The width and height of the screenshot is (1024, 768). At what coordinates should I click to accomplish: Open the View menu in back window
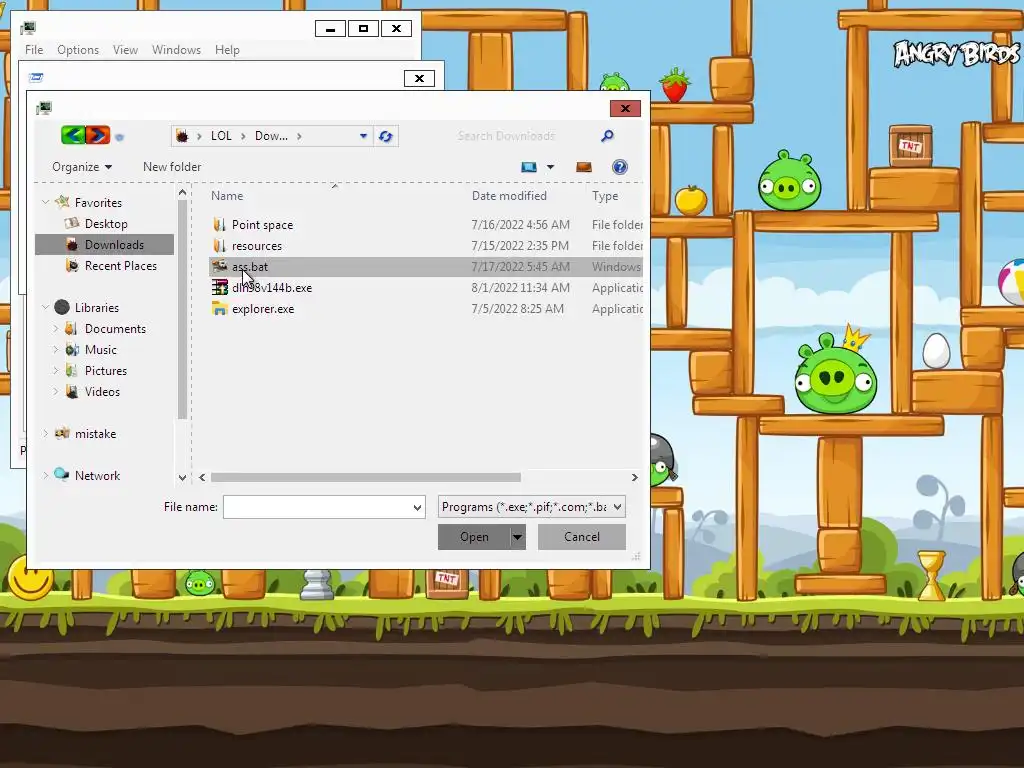click(x=125, y=50)
